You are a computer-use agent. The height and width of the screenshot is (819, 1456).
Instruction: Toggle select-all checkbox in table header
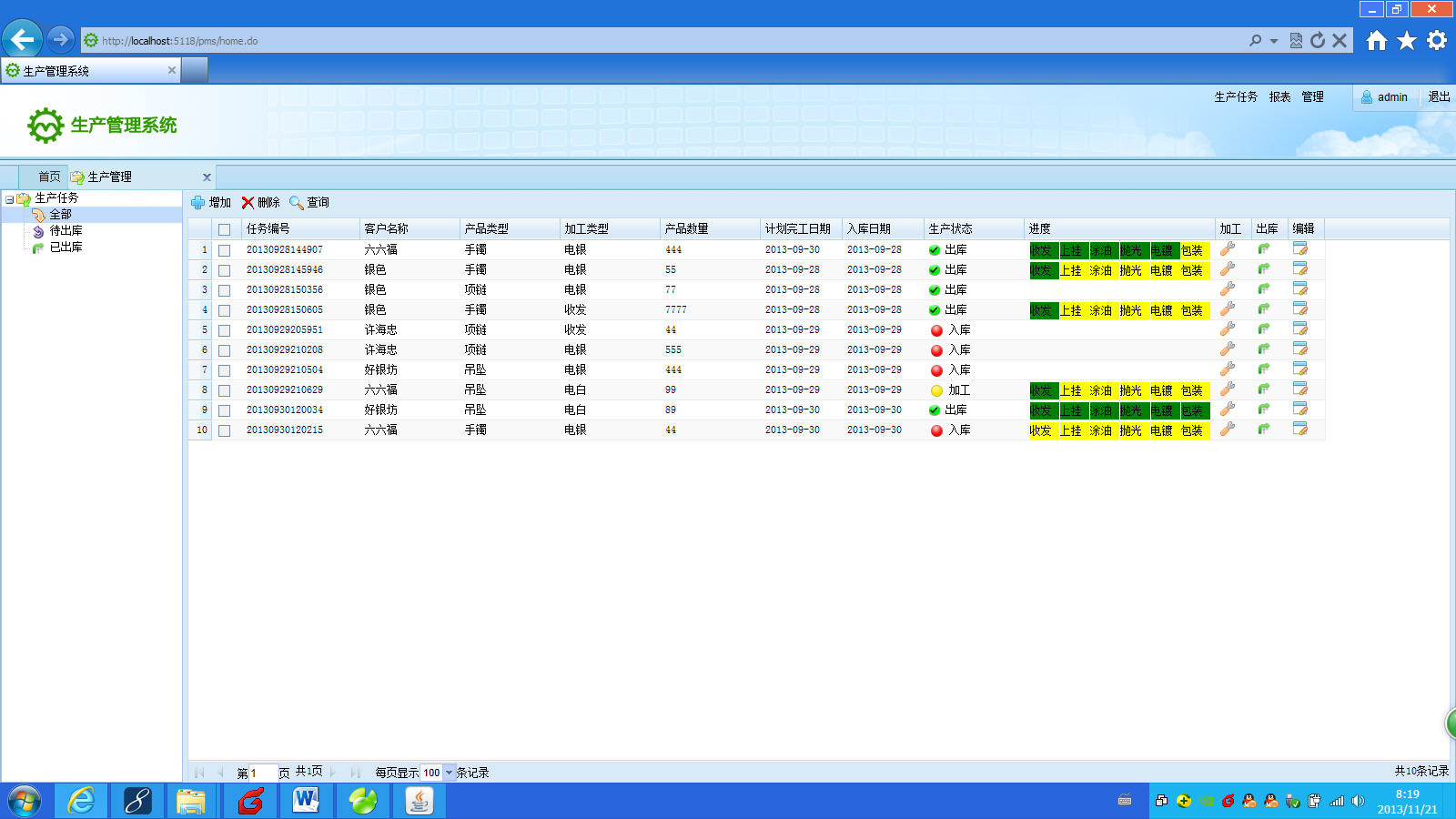(224, 229)
